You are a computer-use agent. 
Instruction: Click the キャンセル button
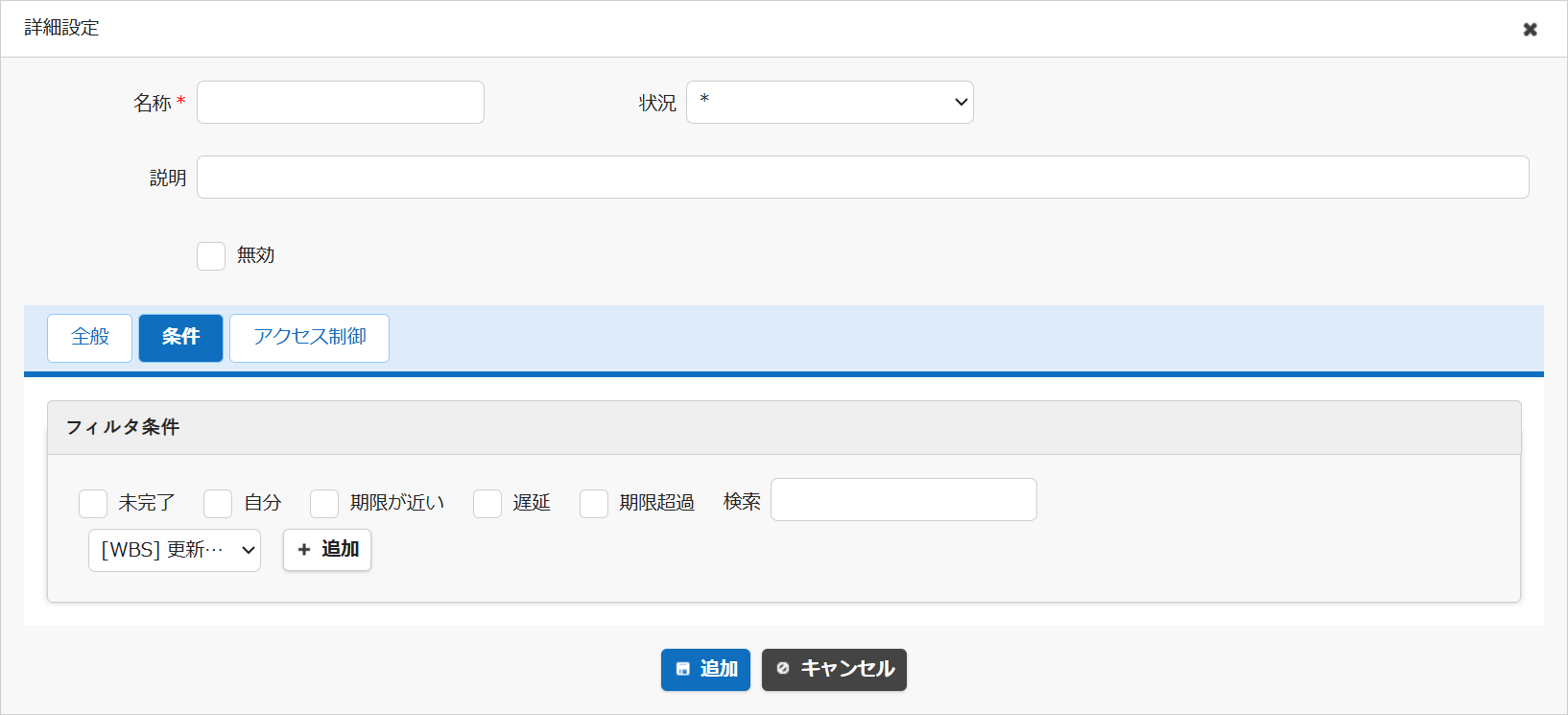(834, 670)
